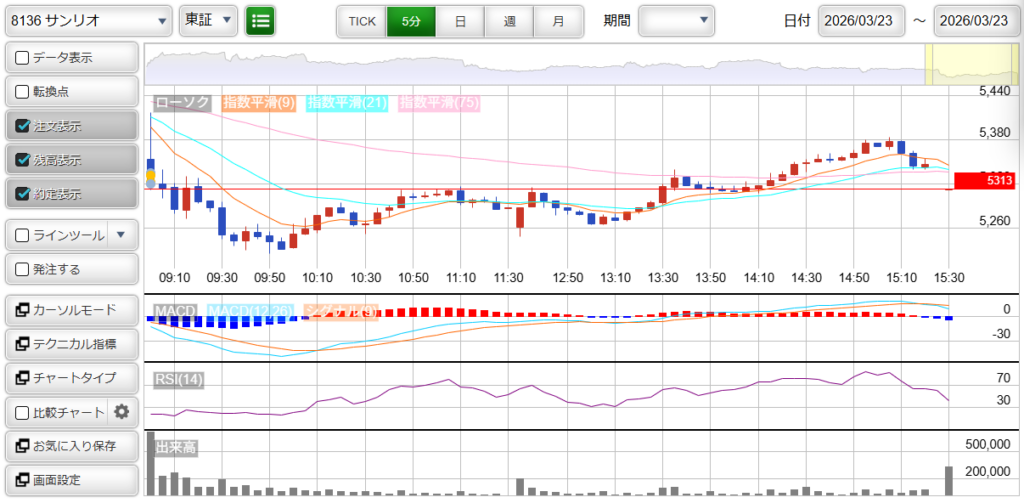1024x503 pixels.
Task: Click the green list view icon
Action: [x=261, y=20]
